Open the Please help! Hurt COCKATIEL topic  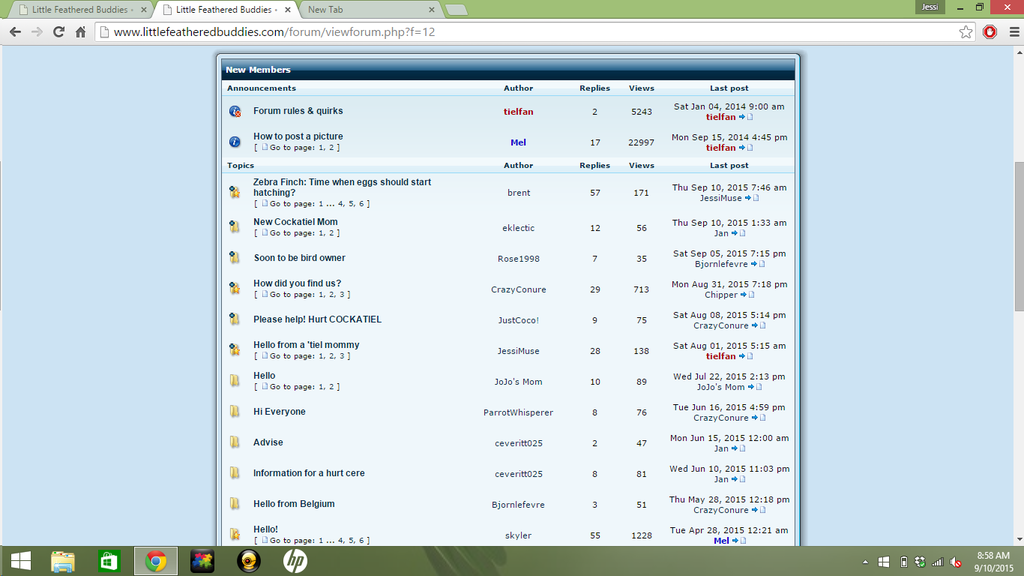[x=317, y=320]
